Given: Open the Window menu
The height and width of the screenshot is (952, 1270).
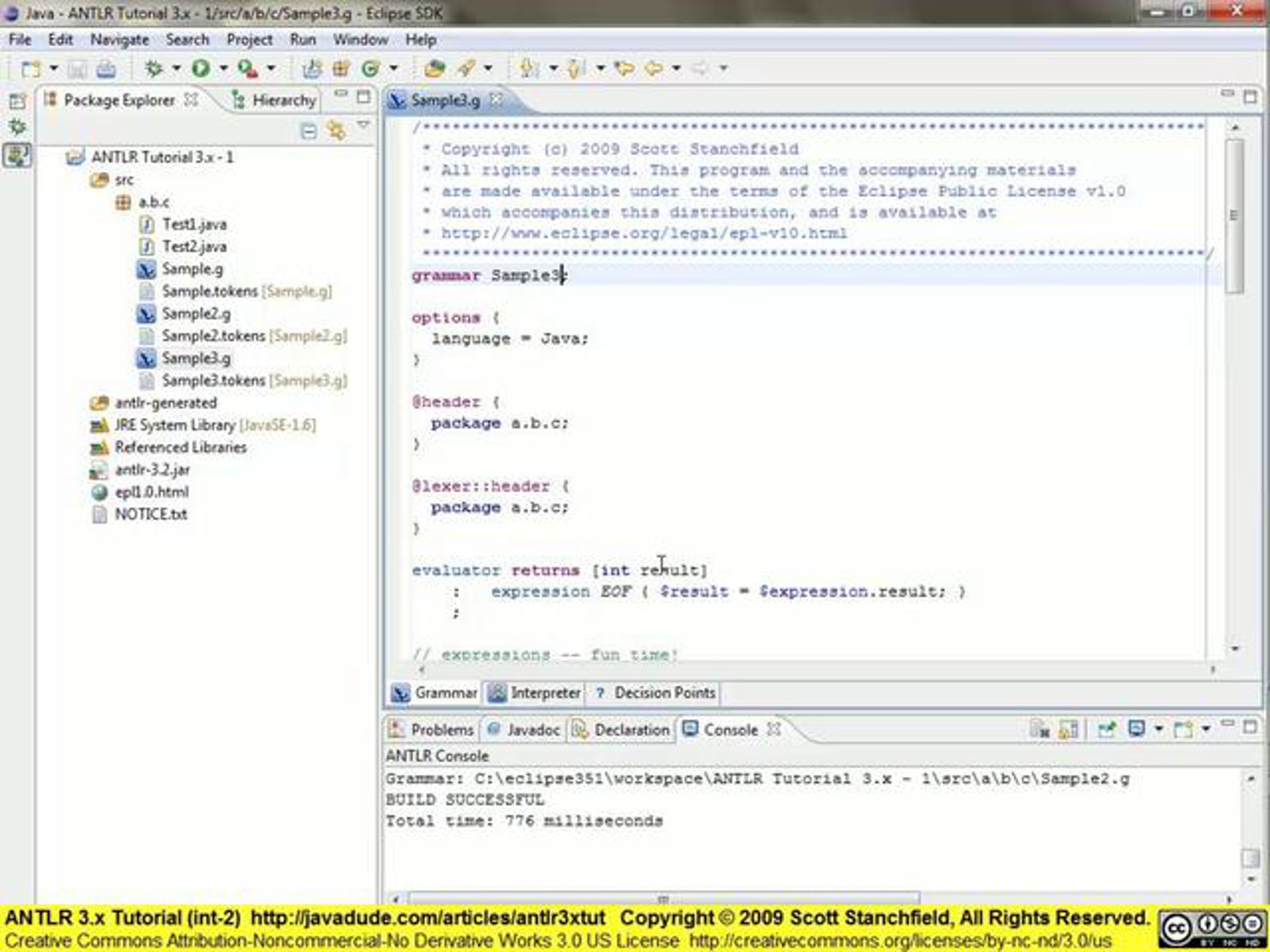Looking at the screenshot, I should [360, 40].
